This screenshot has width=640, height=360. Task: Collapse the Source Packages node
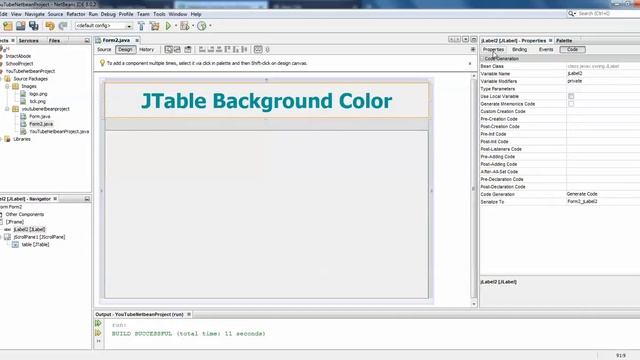(x=1, y=79)
